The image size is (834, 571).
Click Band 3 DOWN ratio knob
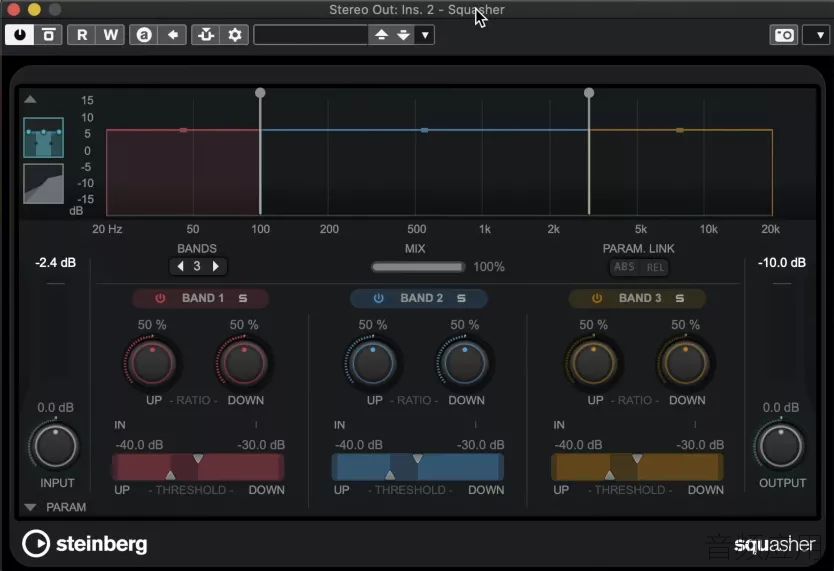tap(686, 363)
